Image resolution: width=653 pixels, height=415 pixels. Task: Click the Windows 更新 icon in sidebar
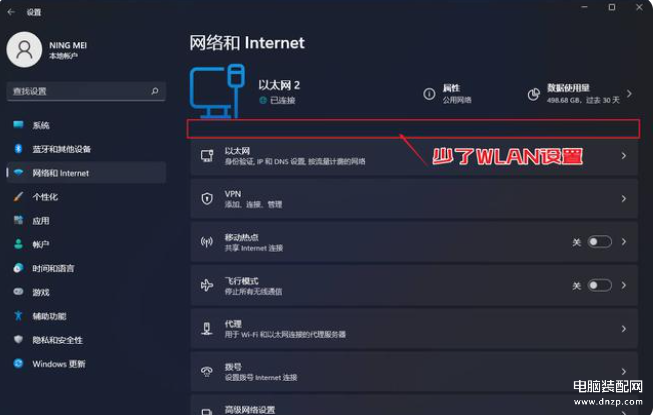tap(18, 363)
